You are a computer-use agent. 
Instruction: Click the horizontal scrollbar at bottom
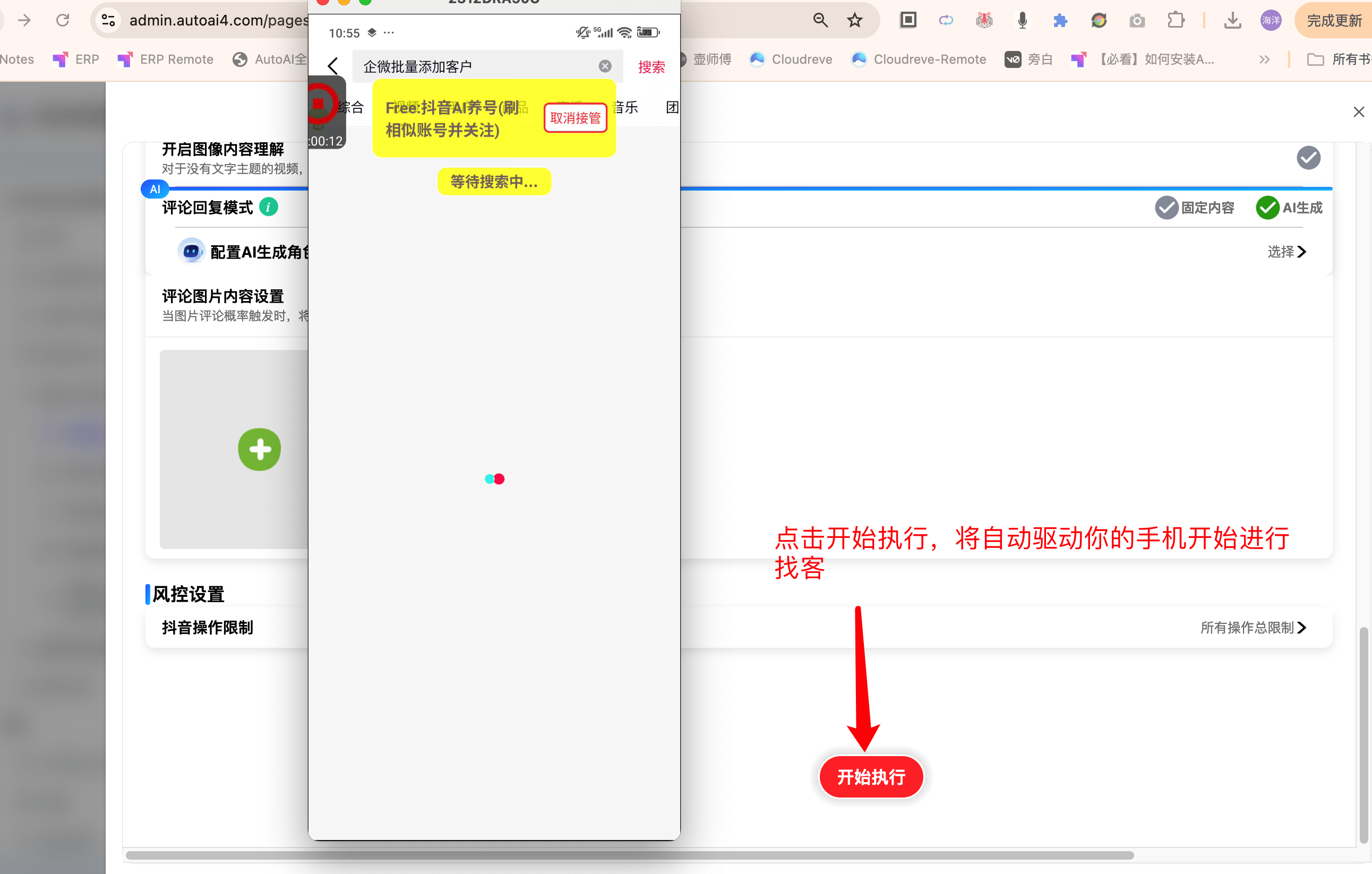click(x=630, y=855)
